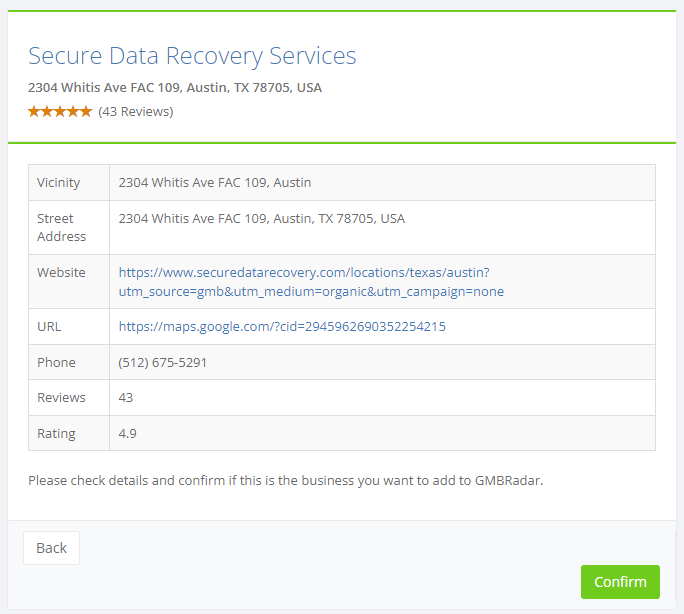Click the Phone row label
684x614 pixels.
click(x=56, y=362)
